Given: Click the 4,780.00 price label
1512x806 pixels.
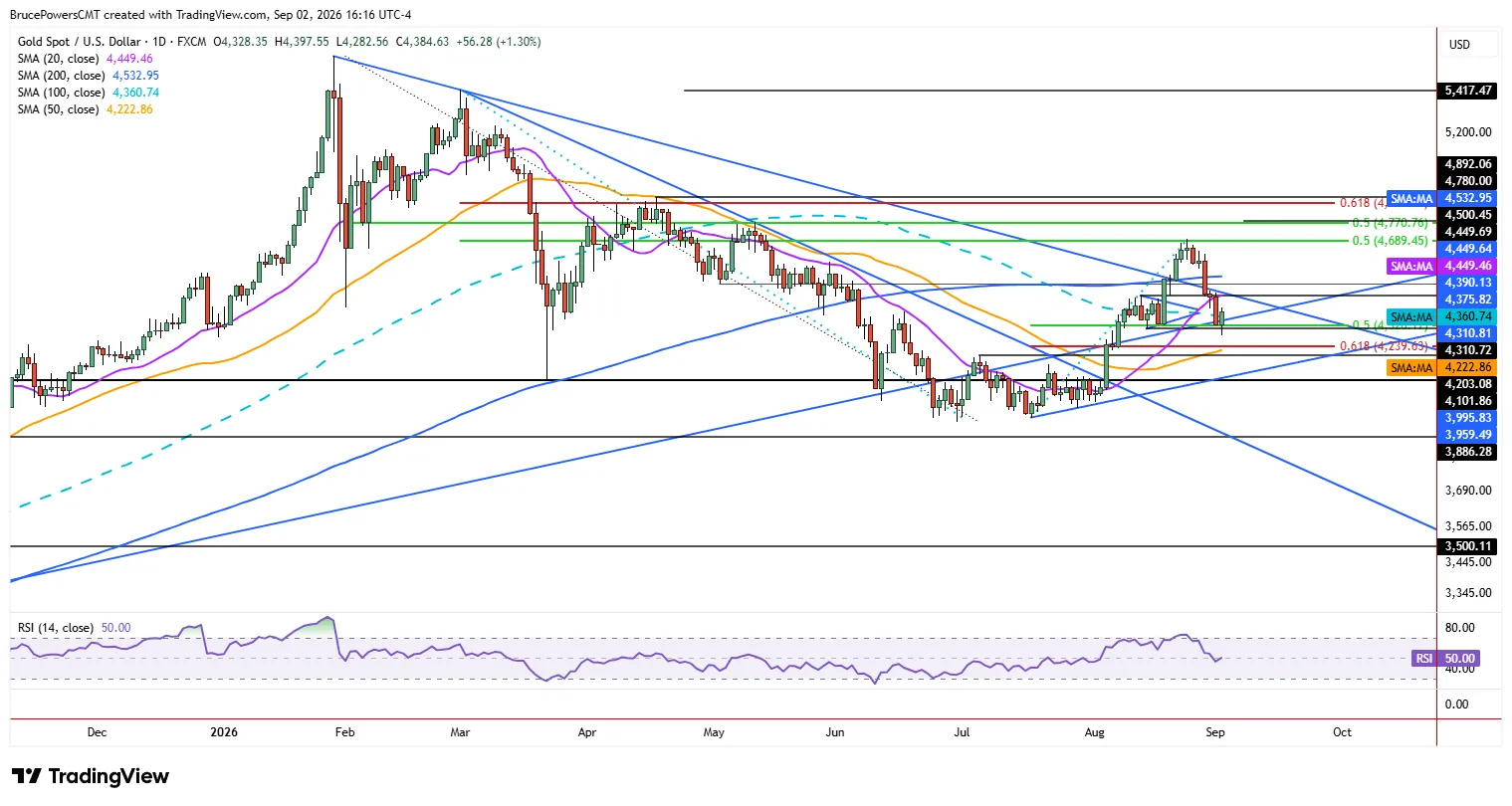Looking at the screenshot, I should (1468, 181).
